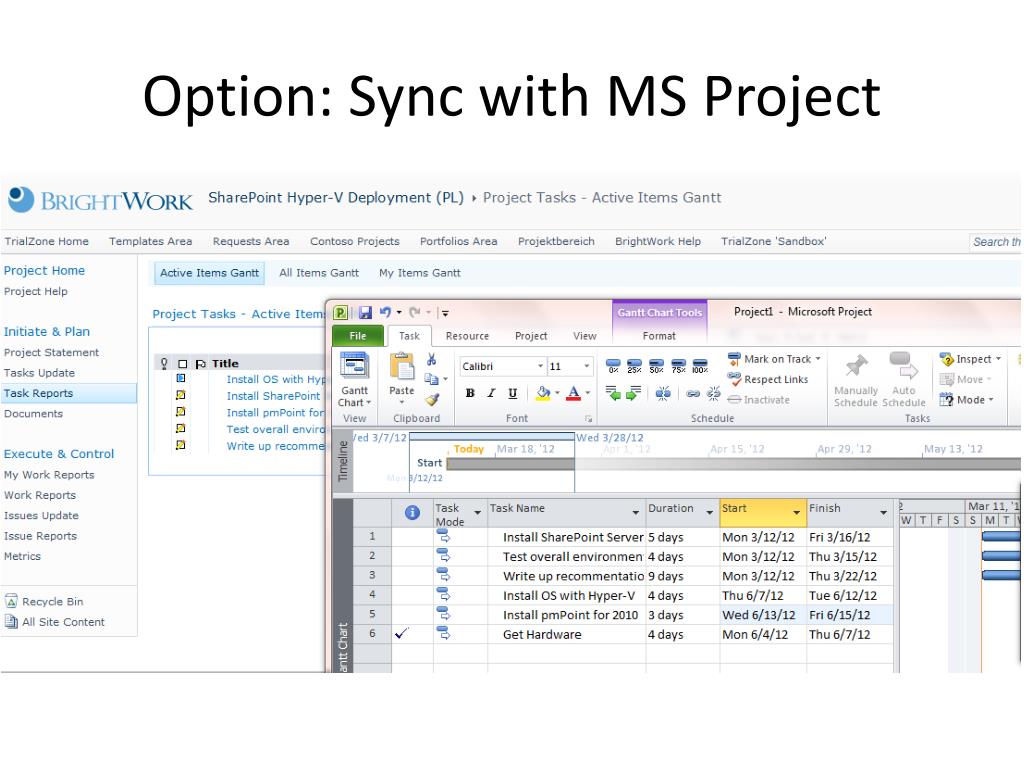Open Project Home in sidebar

pos(44,270)
